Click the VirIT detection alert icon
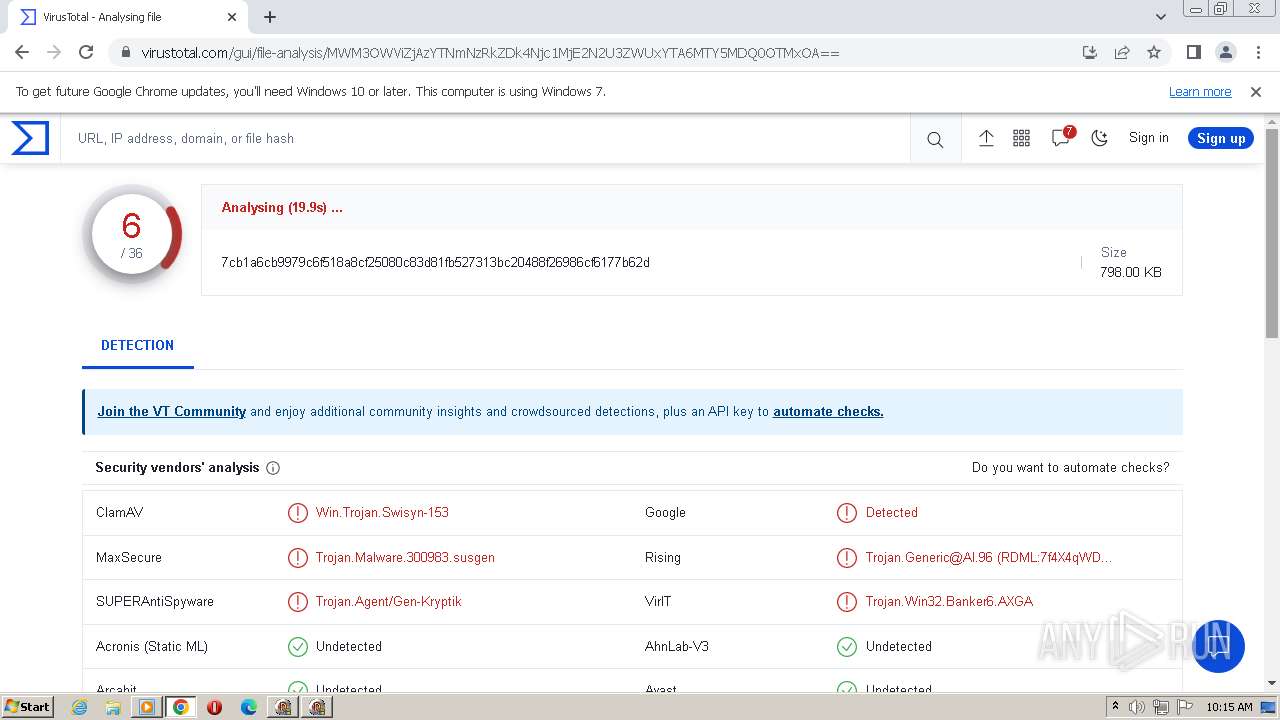Screen dimensions: 1280x720 point(847,602)
